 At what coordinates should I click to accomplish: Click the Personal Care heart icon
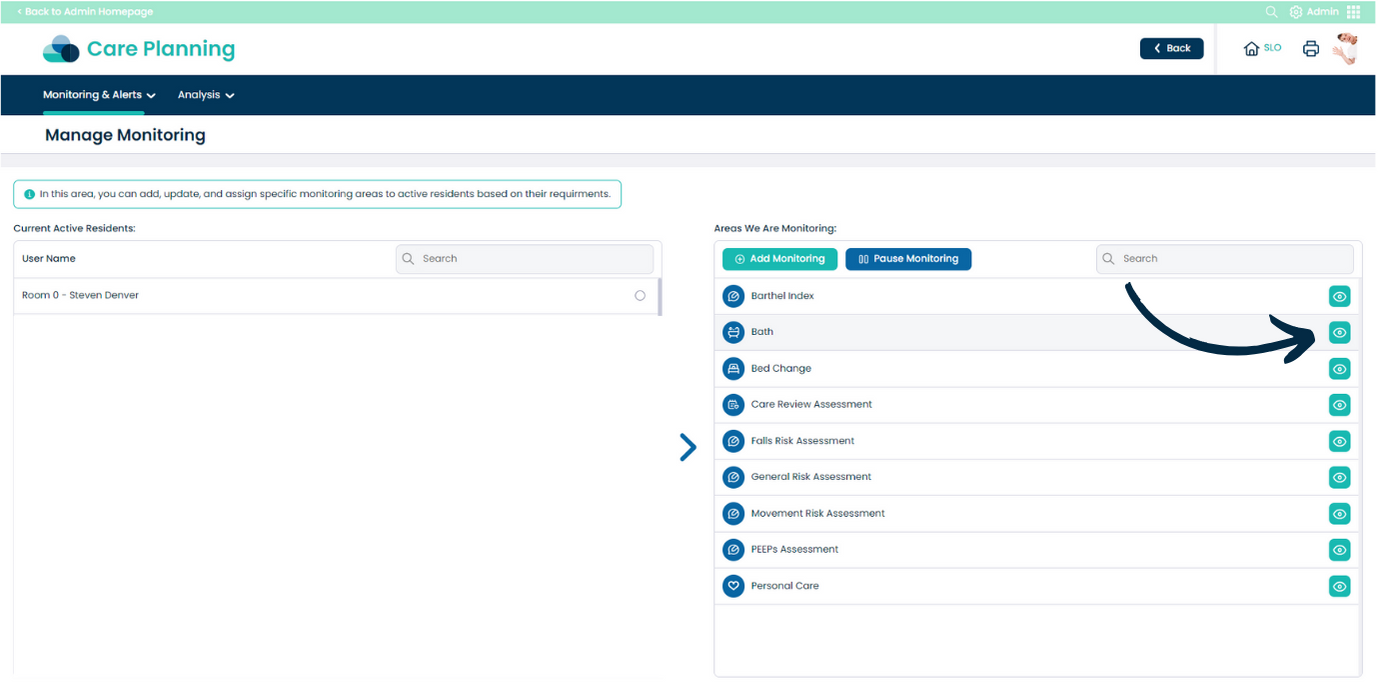coord(734,586)
